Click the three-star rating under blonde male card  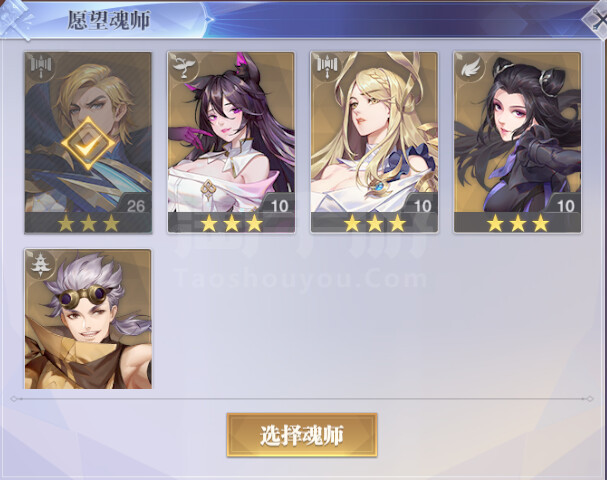(88, 223)
